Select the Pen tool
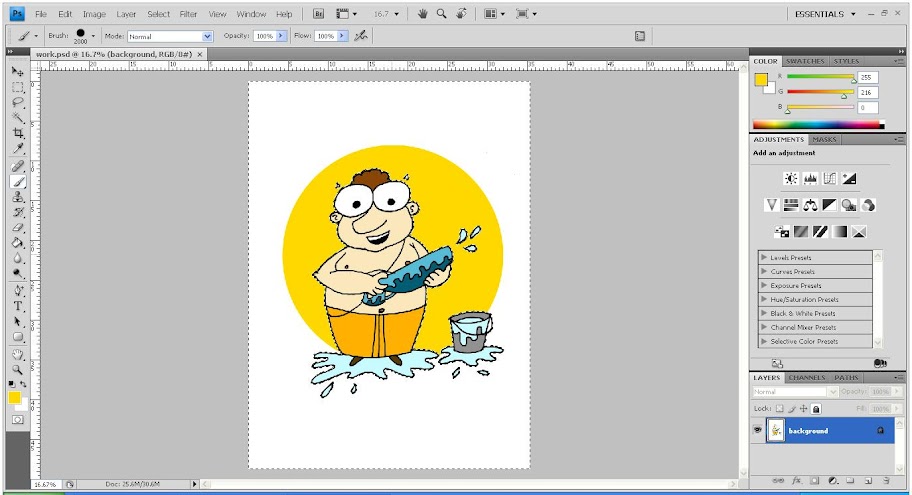The image size is (912, 495). tap(18, 291)
